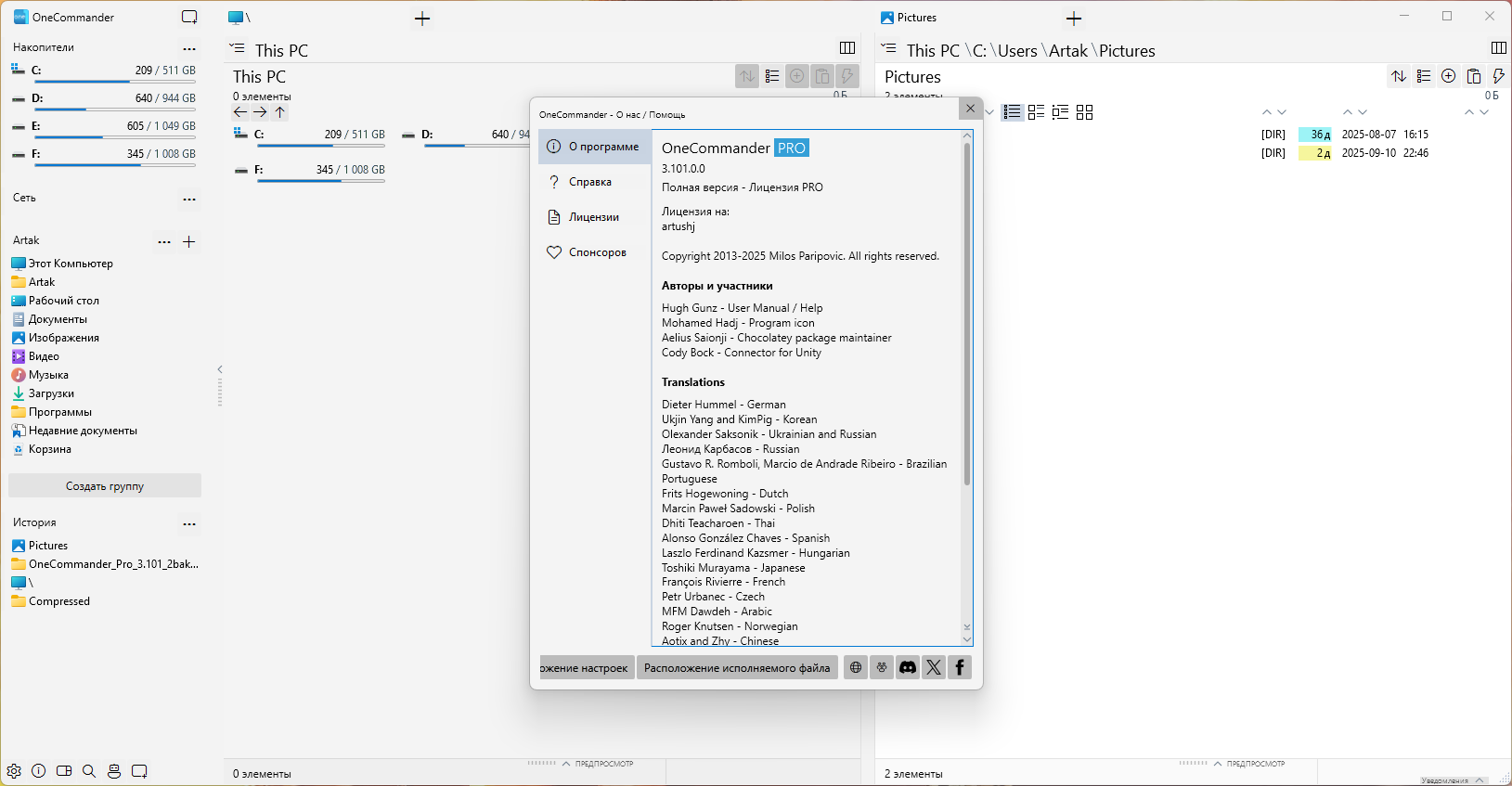Click the robot automation icon in bottom bar
The width and height of the screenshot is (1512, 786).
coord(114,770)
